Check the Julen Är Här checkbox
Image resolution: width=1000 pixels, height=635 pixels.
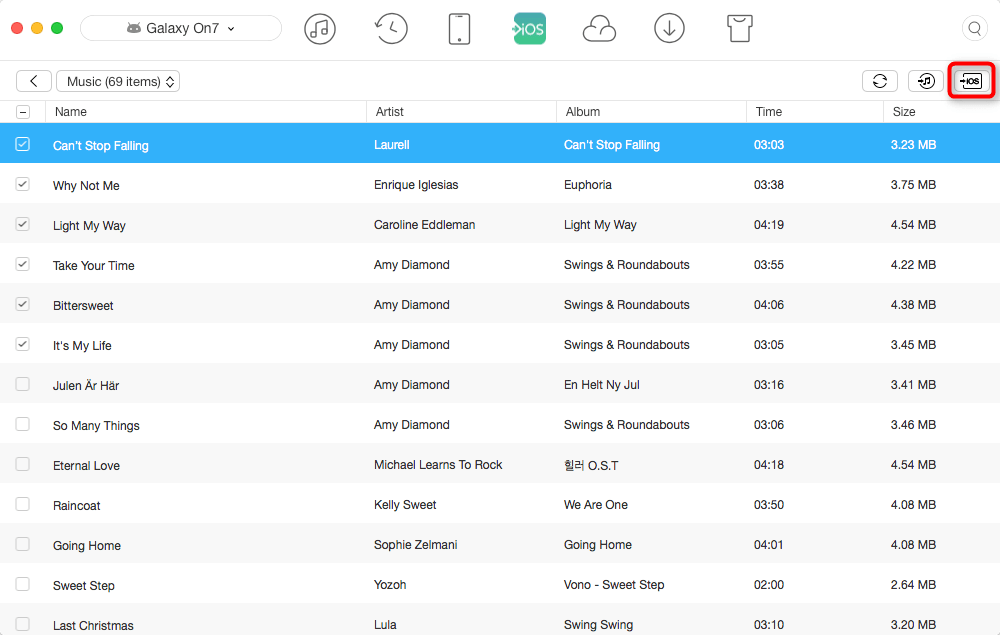(x=23, y=385)
